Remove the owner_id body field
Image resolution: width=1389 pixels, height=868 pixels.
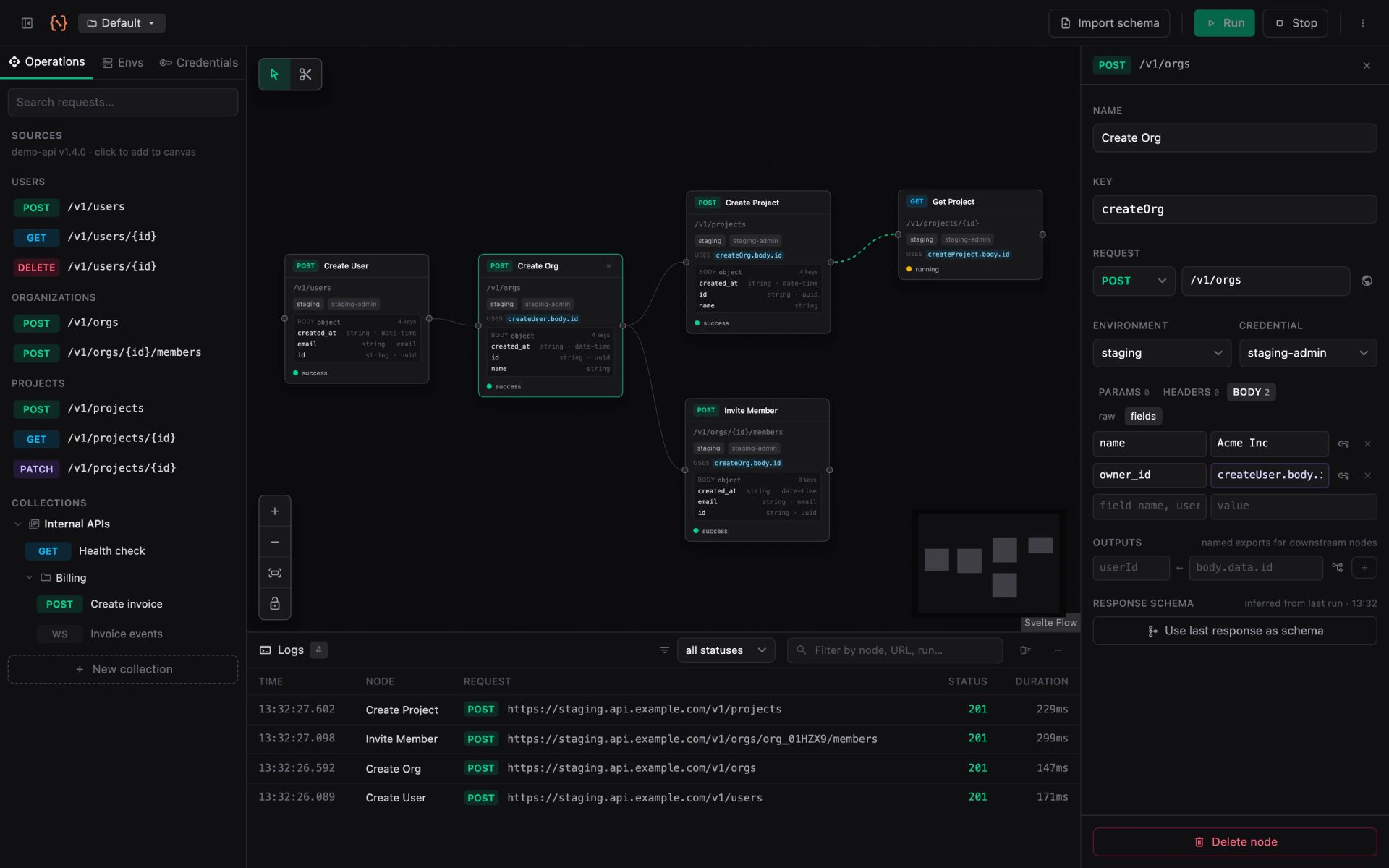pyautogui.click(x=1367, y=476)
